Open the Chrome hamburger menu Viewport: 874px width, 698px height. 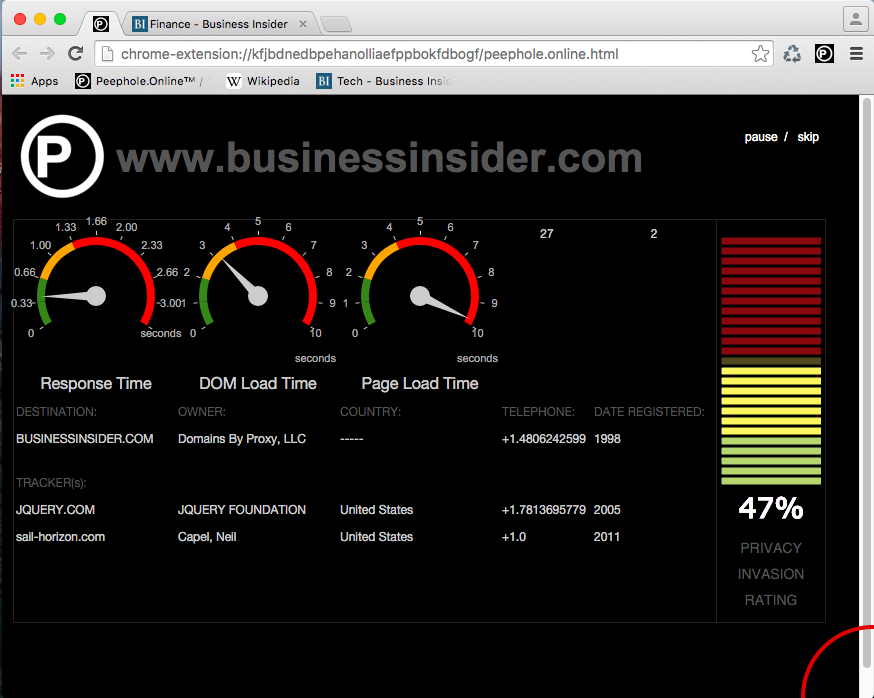[856, 54]
